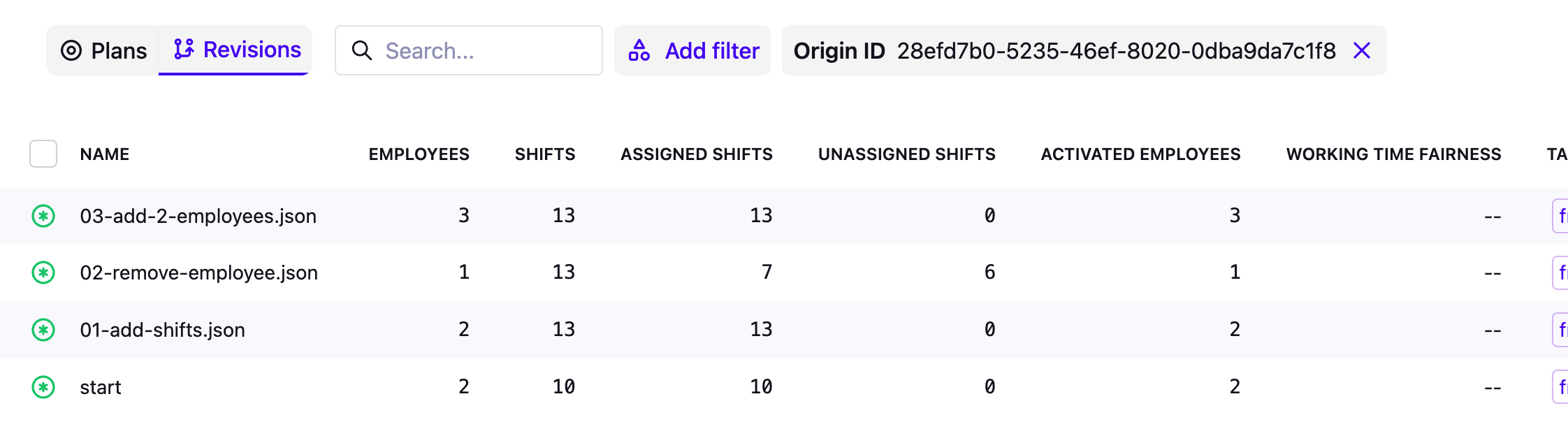Viewport: 1568px width, 429px height.
Task: Open the 01-add-shifts.json revision
Action: 163,330
